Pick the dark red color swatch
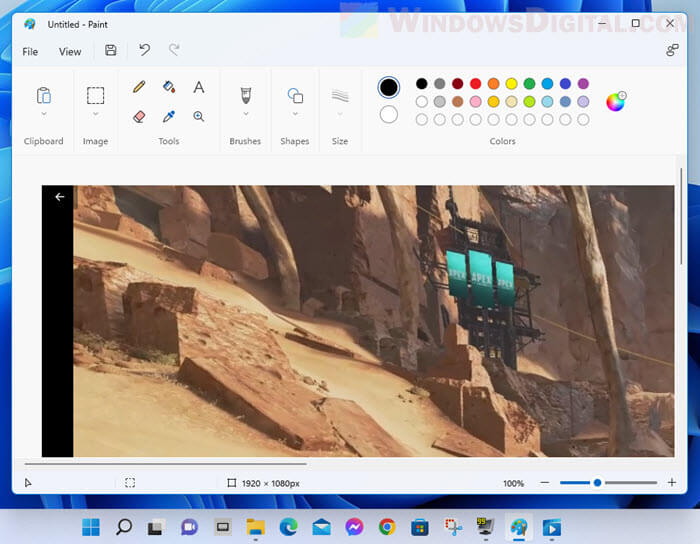 (x=458, y=83)
